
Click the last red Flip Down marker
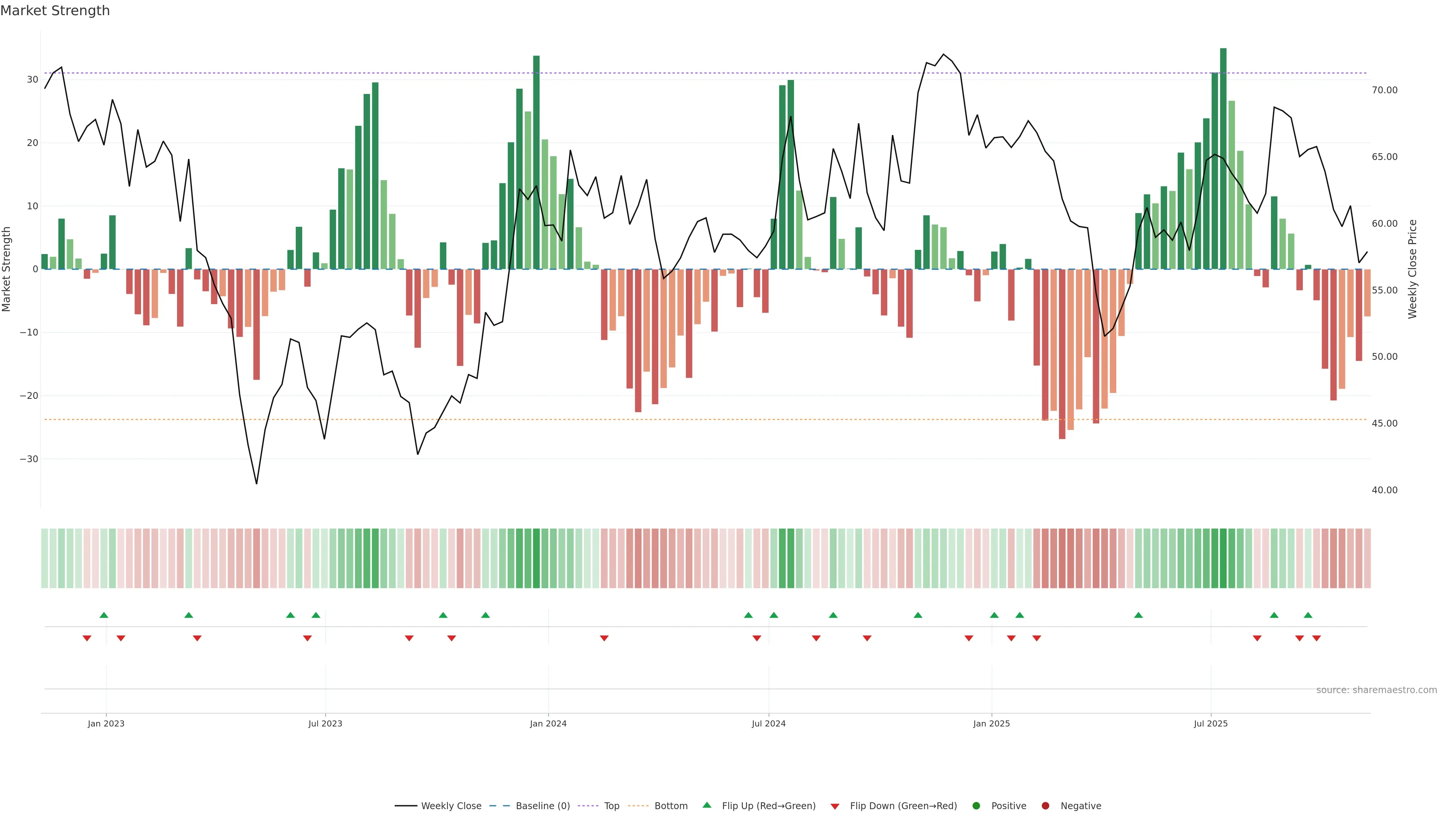click(x=1316, y=638)
